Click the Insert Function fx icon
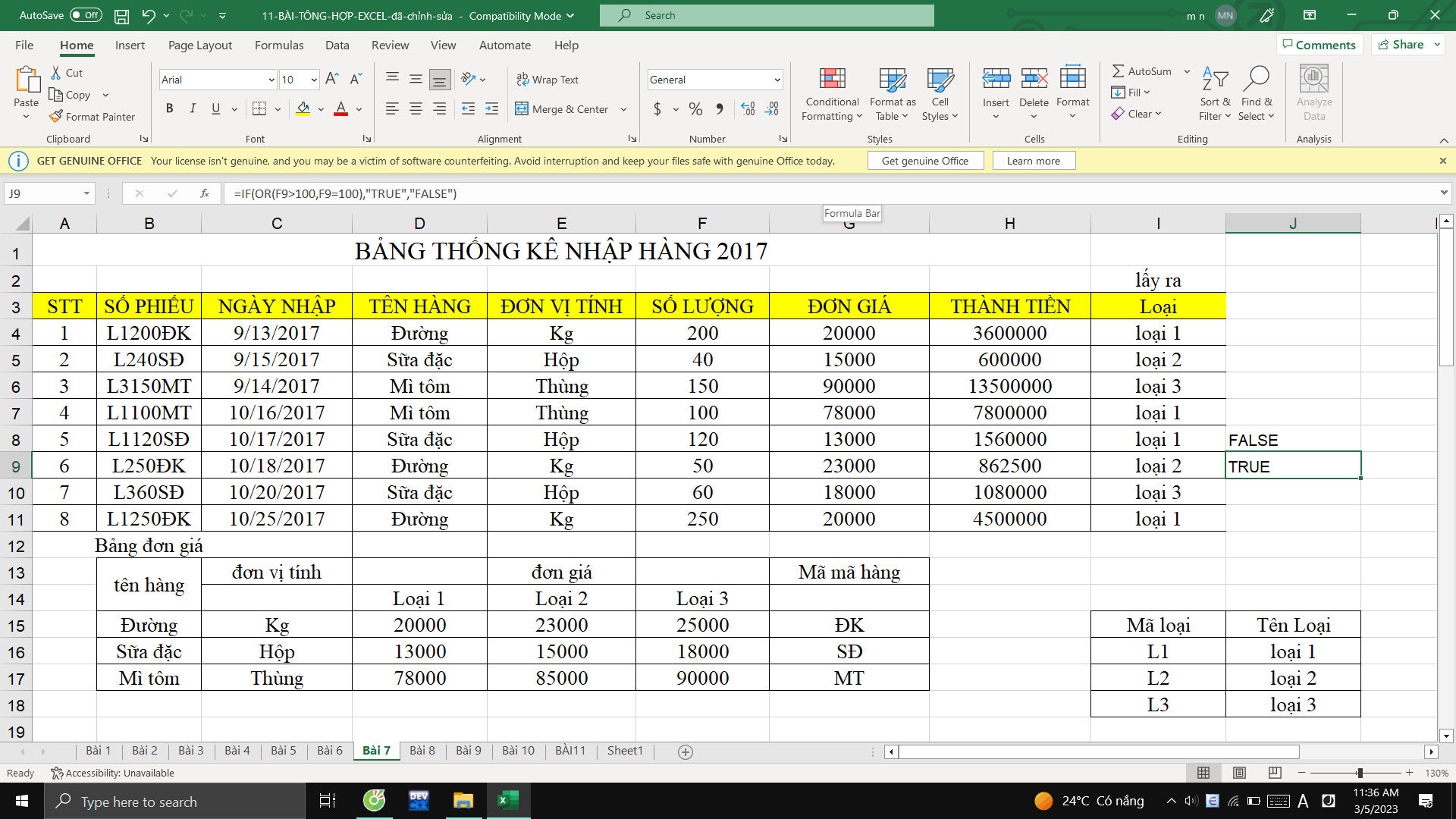The height and width of the screenshot is (819, 1456). pyautogui.click(x=205, y=193)
